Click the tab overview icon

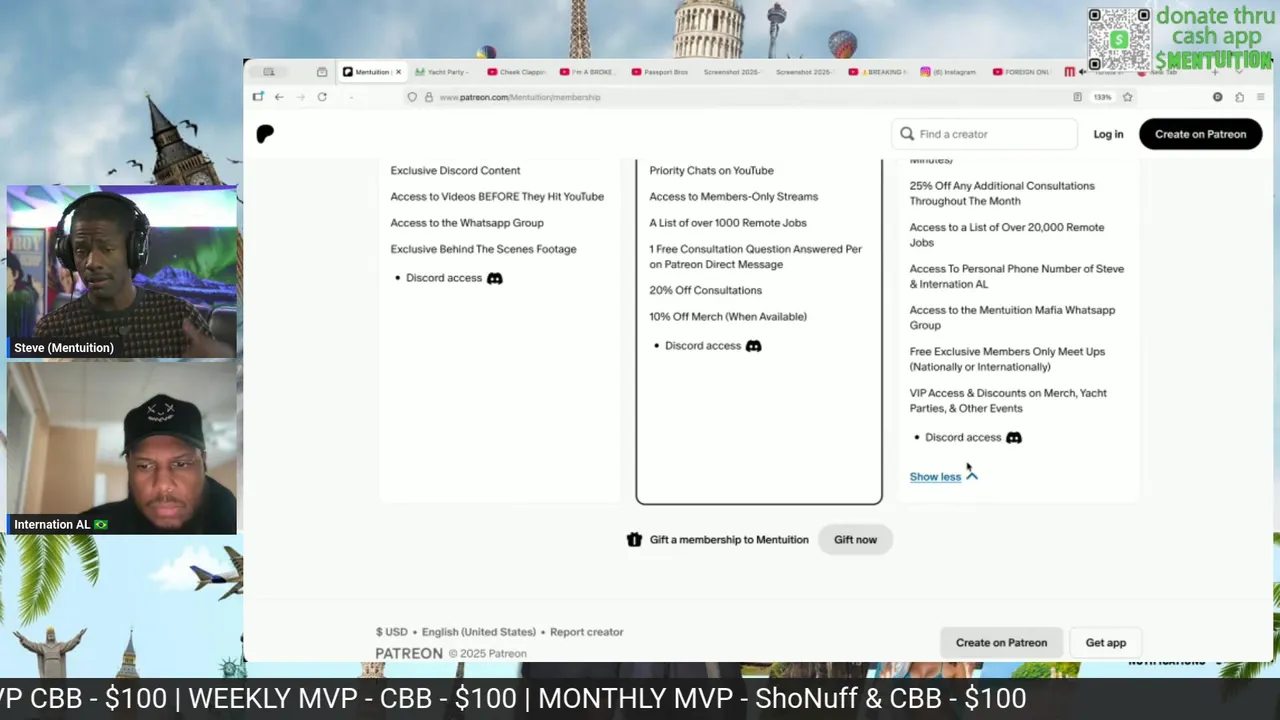tap(321, 72)
